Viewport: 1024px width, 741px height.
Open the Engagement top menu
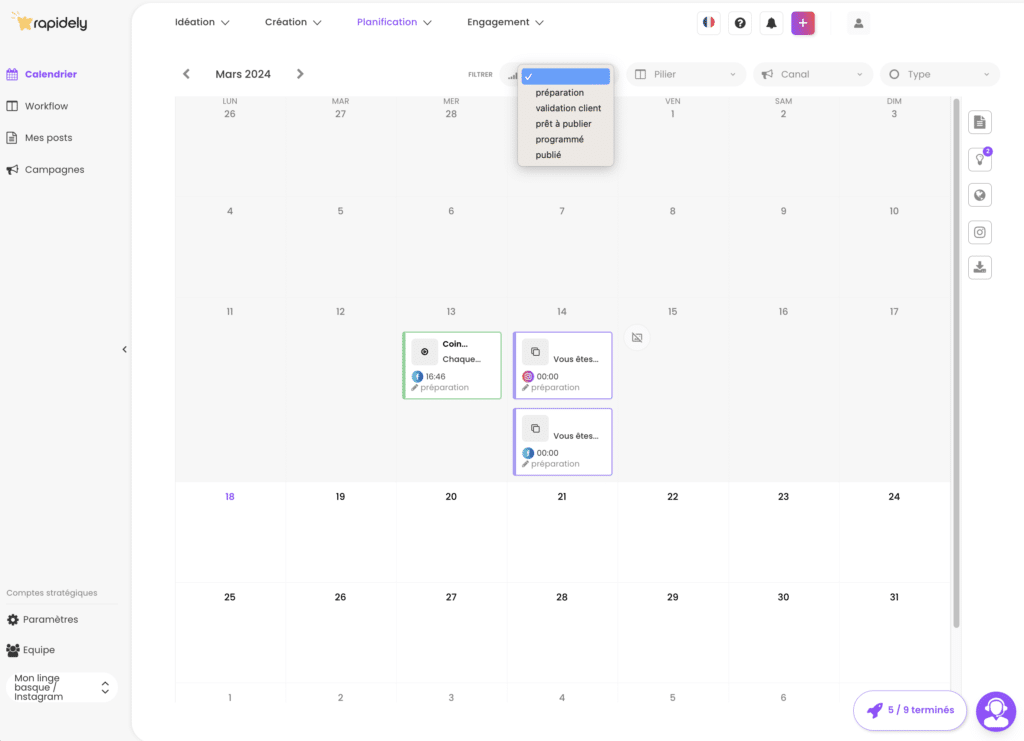pyautogui.click(x=505, y=22)
